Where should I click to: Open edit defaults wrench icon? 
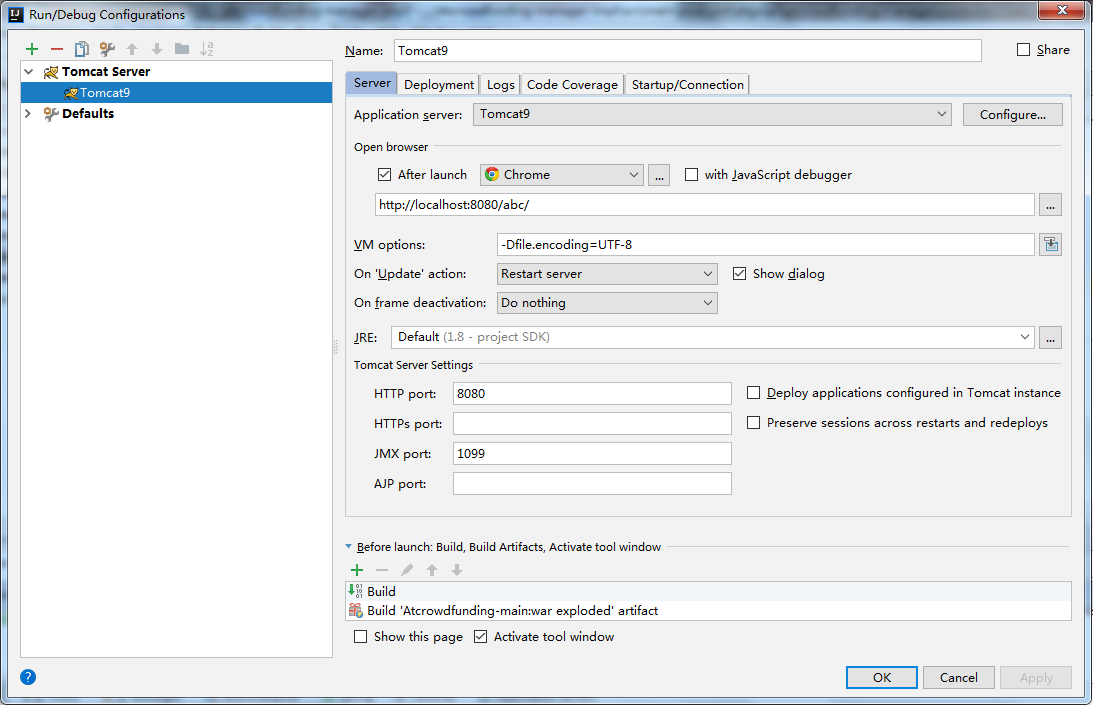point(107,49)
